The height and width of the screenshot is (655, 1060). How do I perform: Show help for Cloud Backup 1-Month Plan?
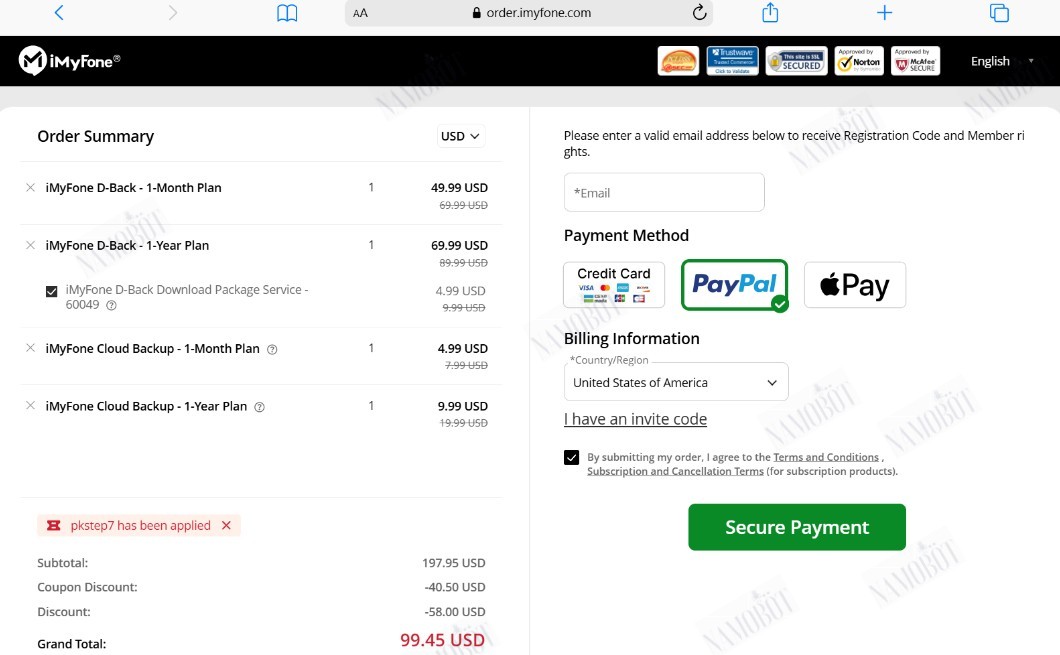coord(272,349)
